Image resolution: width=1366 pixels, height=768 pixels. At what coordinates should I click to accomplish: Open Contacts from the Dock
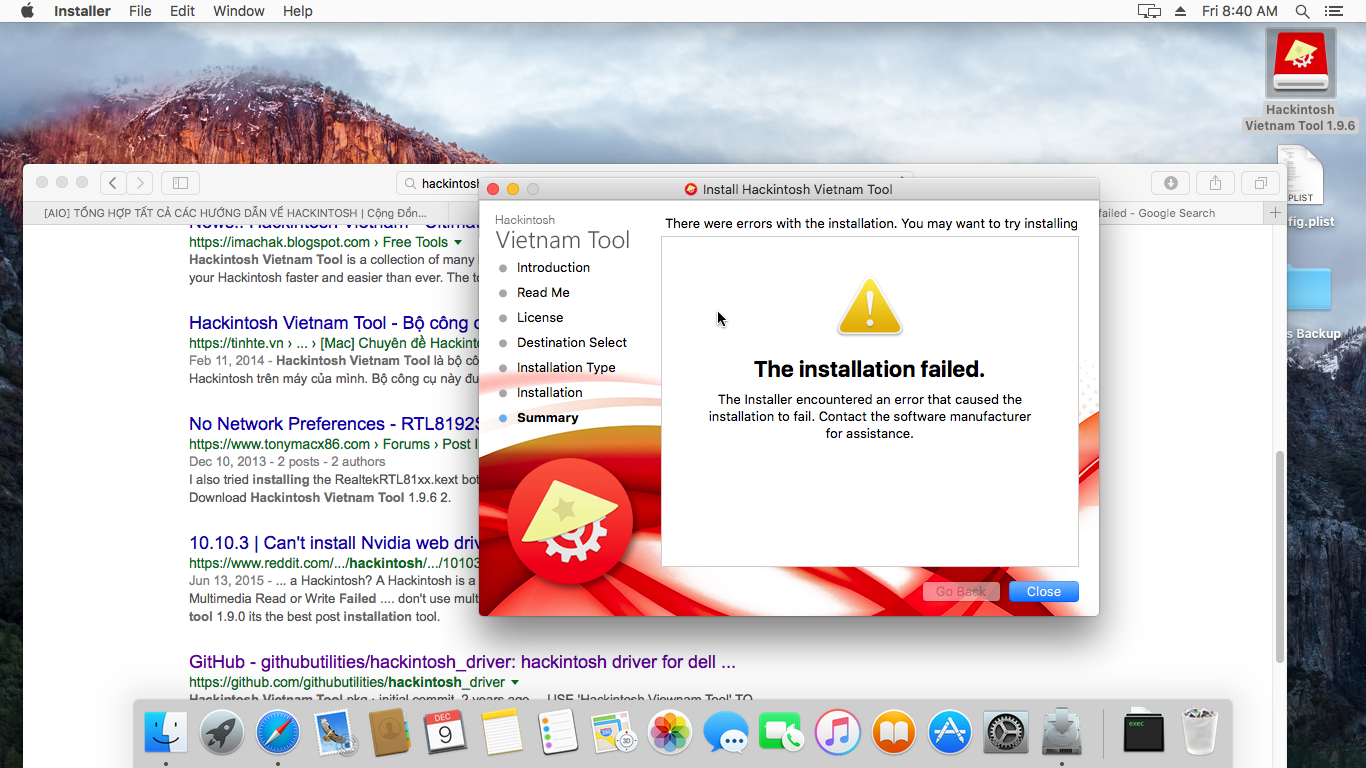(x=389, y=733)
